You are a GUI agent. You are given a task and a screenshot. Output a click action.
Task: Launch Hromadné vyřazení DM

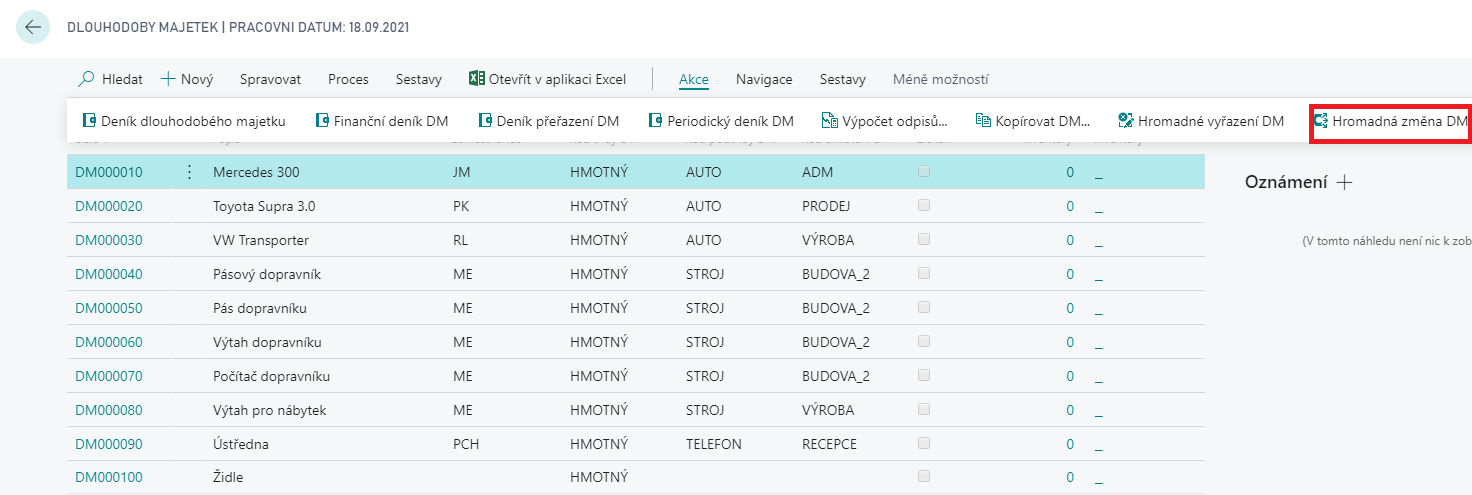pos(1201,121)
